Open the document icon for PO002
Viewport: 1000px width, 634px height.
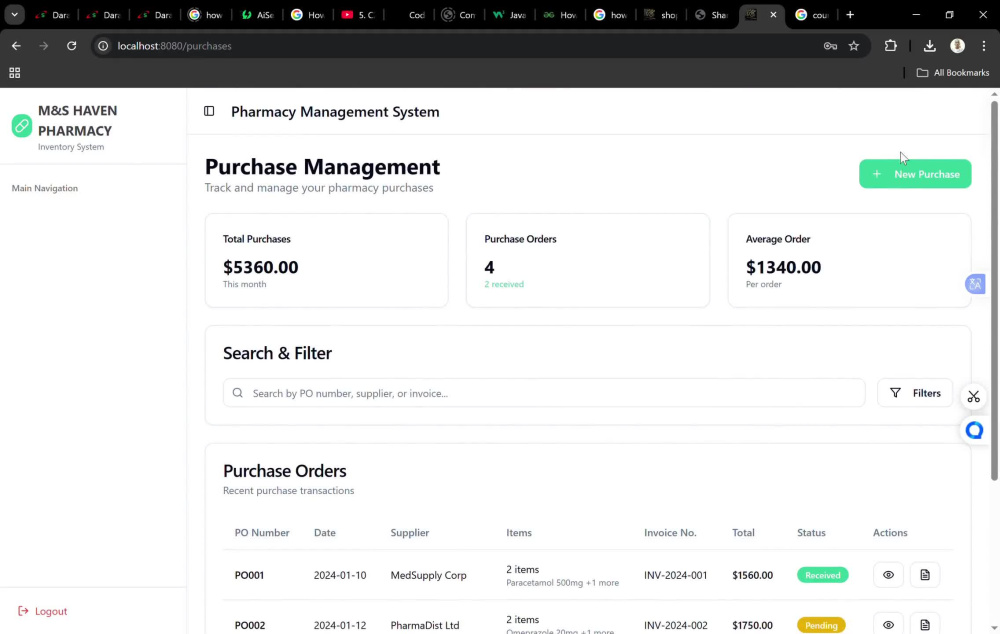click(x=925, y=625)
